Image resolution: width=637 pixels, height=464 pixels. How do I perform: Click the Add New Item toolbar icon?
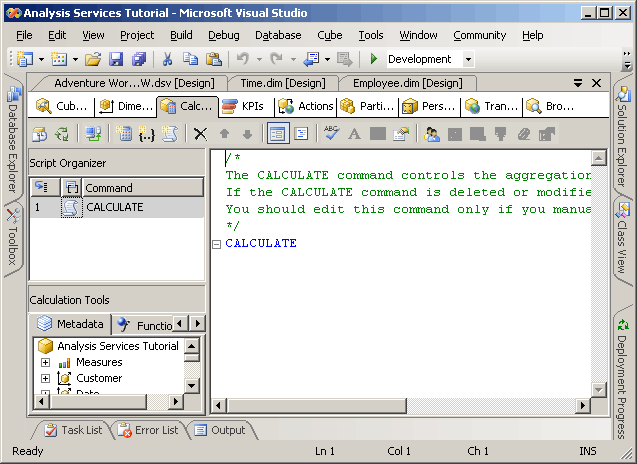59,59
